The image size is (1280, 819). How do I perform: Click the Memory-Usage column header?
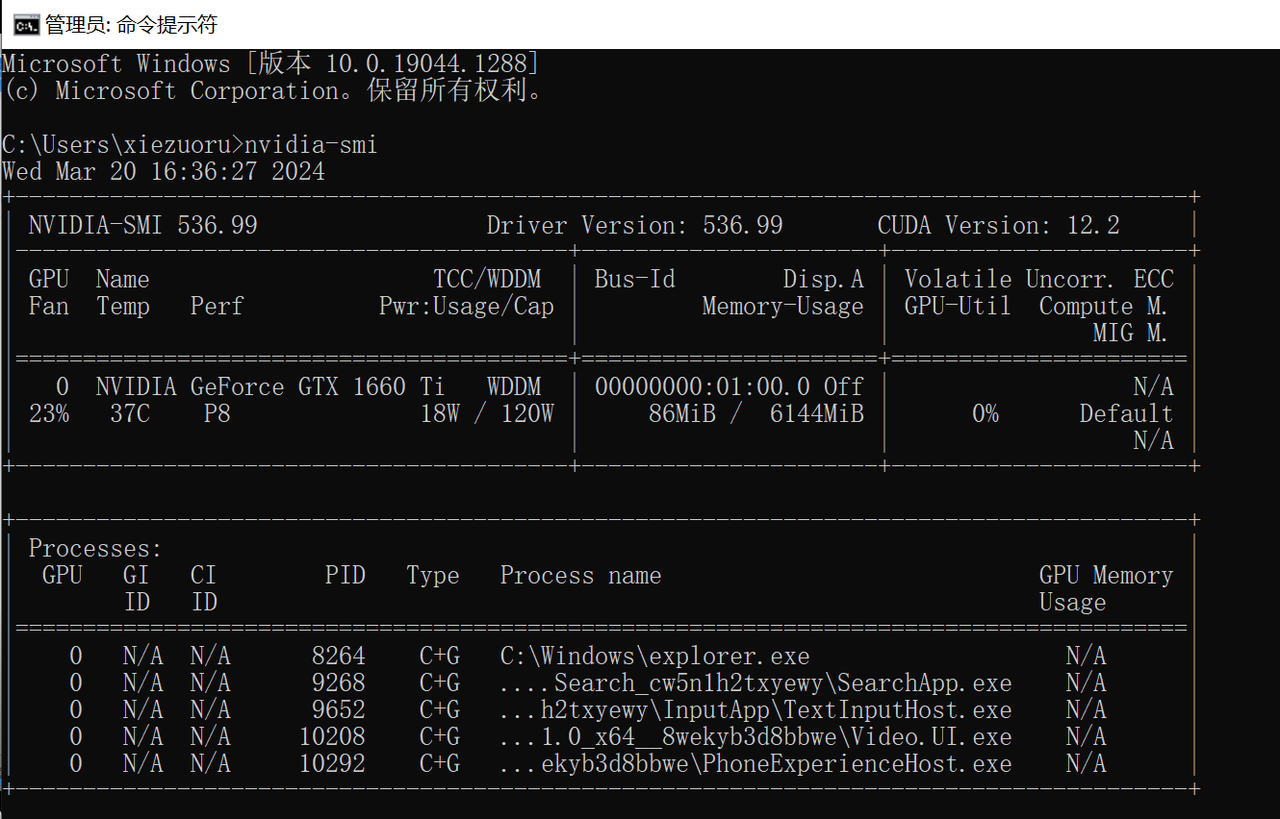tap(783, 306)
